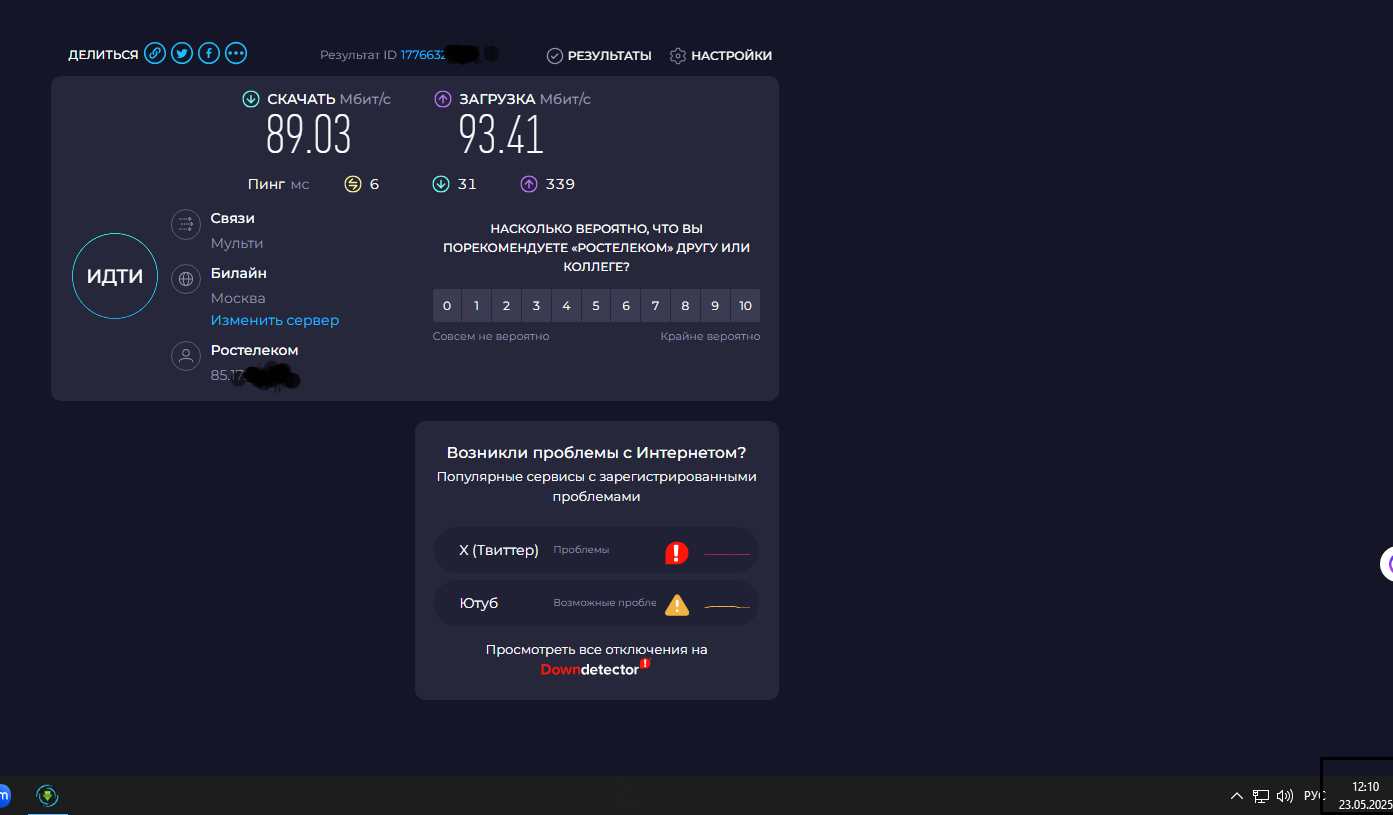The width and height of the screenshot is (1393, 815).
Task: Expand the X (Твиттер) problems row
Action: point(596,550)
